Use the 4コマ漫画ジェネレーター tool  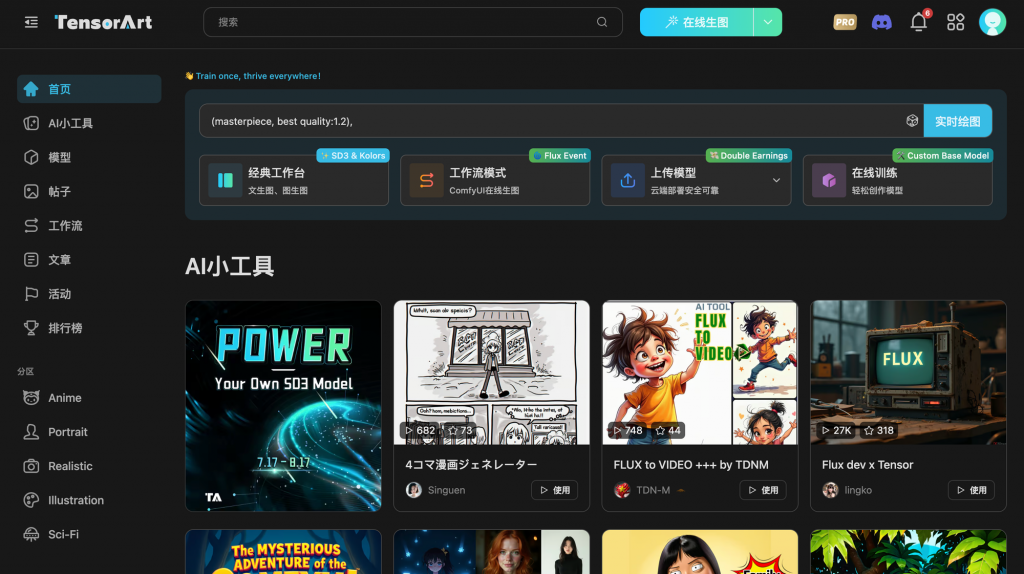pyautogui.click(x=554, y=490)
